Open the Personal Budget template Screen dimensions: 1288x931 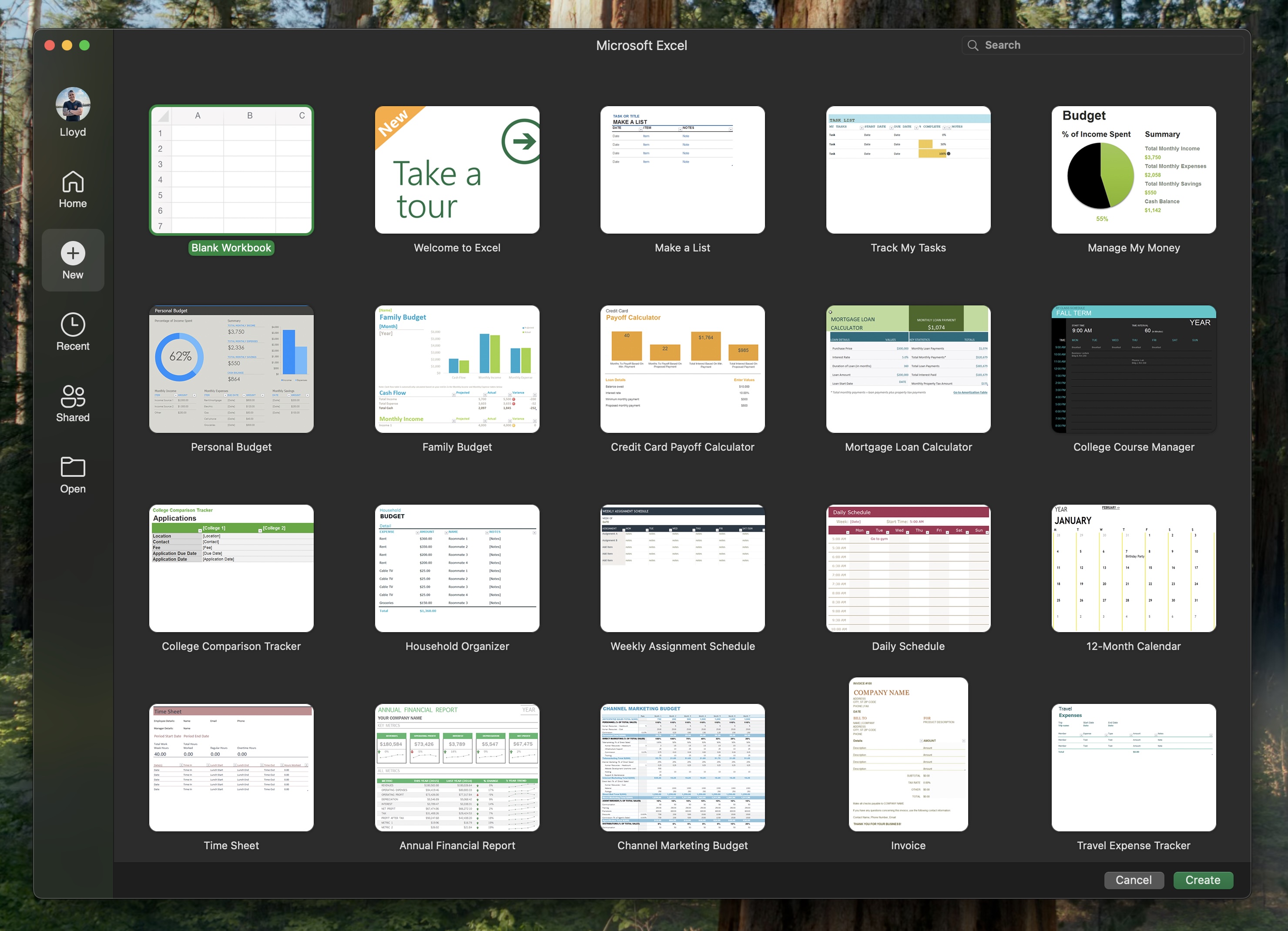tap(231, 369)
